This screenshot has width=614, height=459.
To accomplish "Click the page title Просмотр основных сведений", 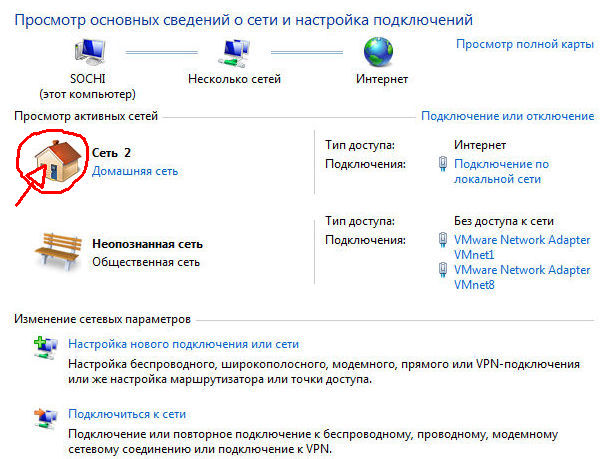I will [243, 20].
